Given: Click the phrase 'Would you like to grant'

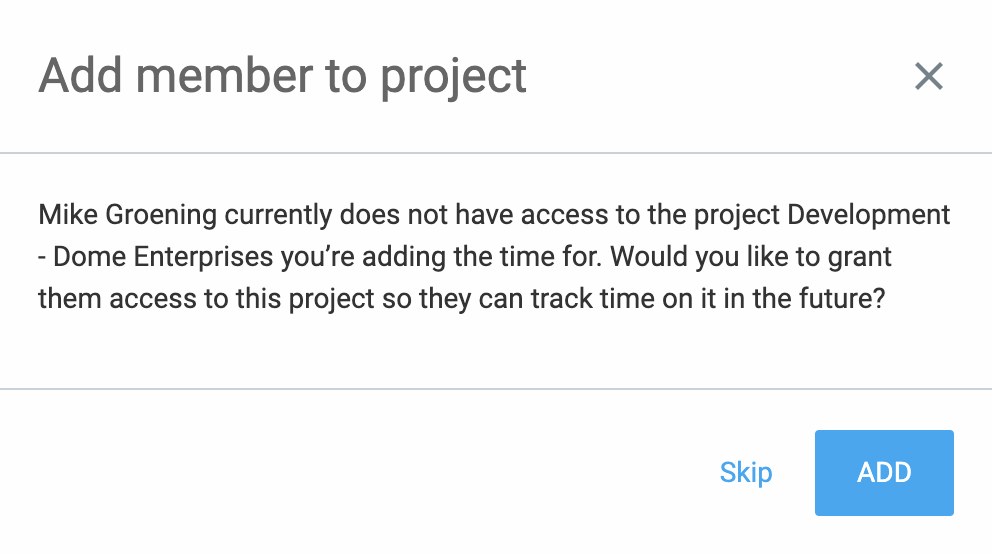Looking at the screenshot, I should pyautogui.click(x=751, y=257).
